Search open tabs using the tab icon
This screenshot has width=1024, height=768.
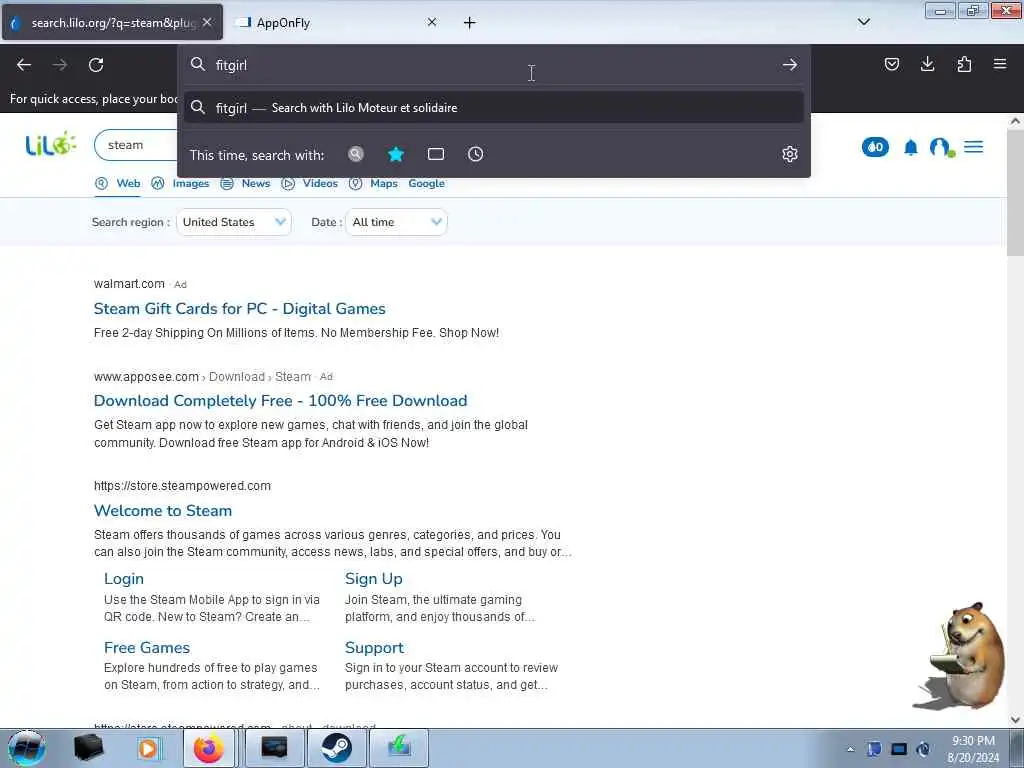[x=436, y=154]
